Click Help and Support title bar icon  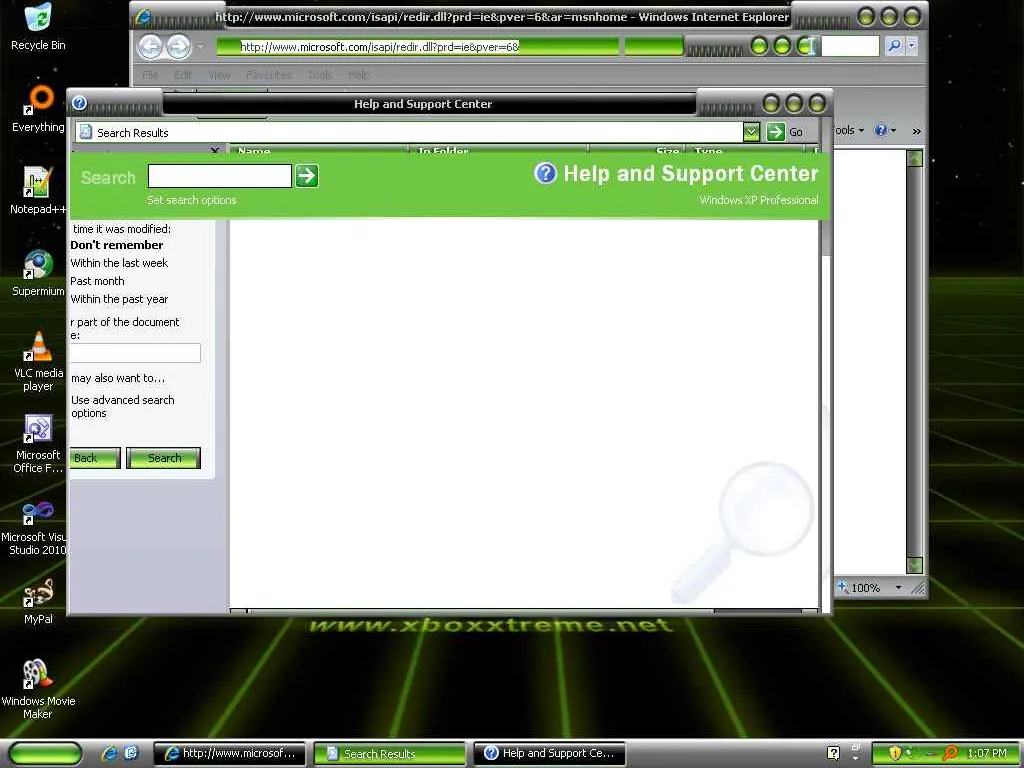click(80, 103)
